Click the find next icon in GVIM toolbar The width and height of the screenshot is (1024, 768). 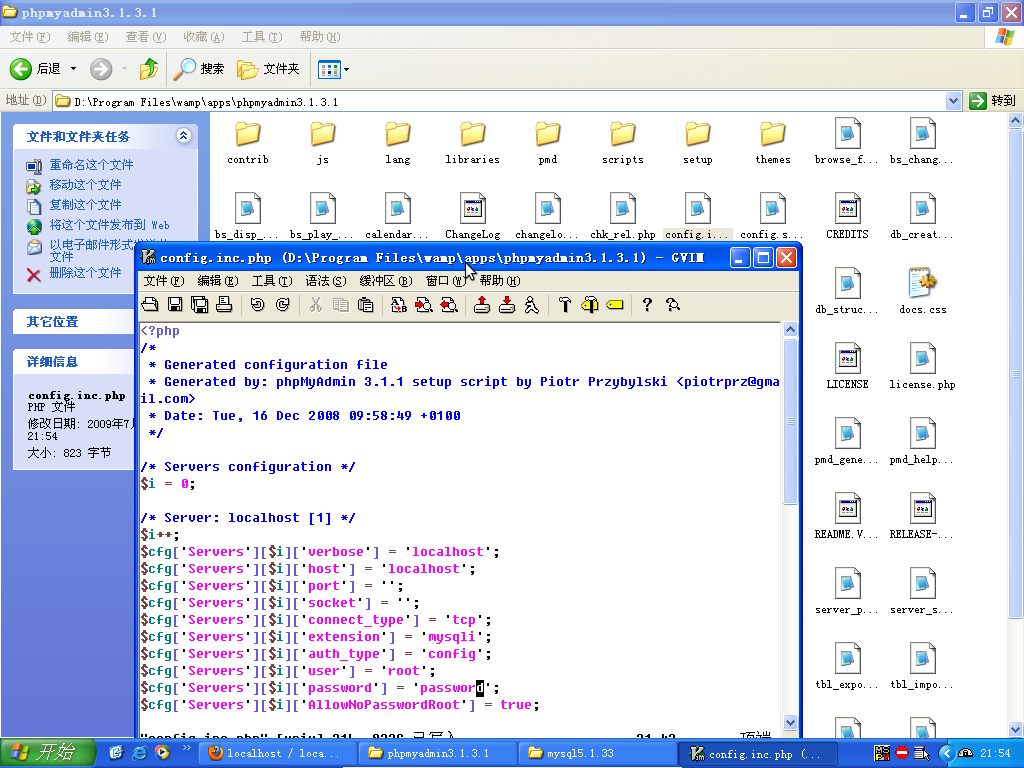click(424, 305)
